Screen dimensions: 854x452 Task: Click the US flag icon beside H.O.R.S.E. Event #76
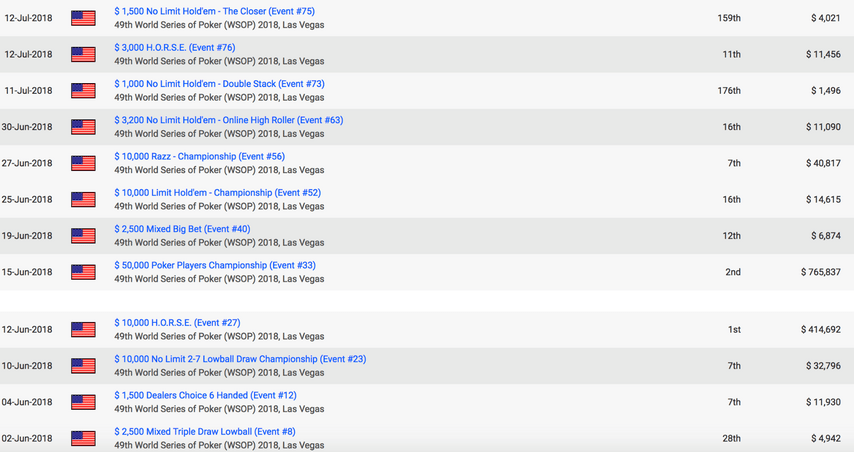(83, 54)
